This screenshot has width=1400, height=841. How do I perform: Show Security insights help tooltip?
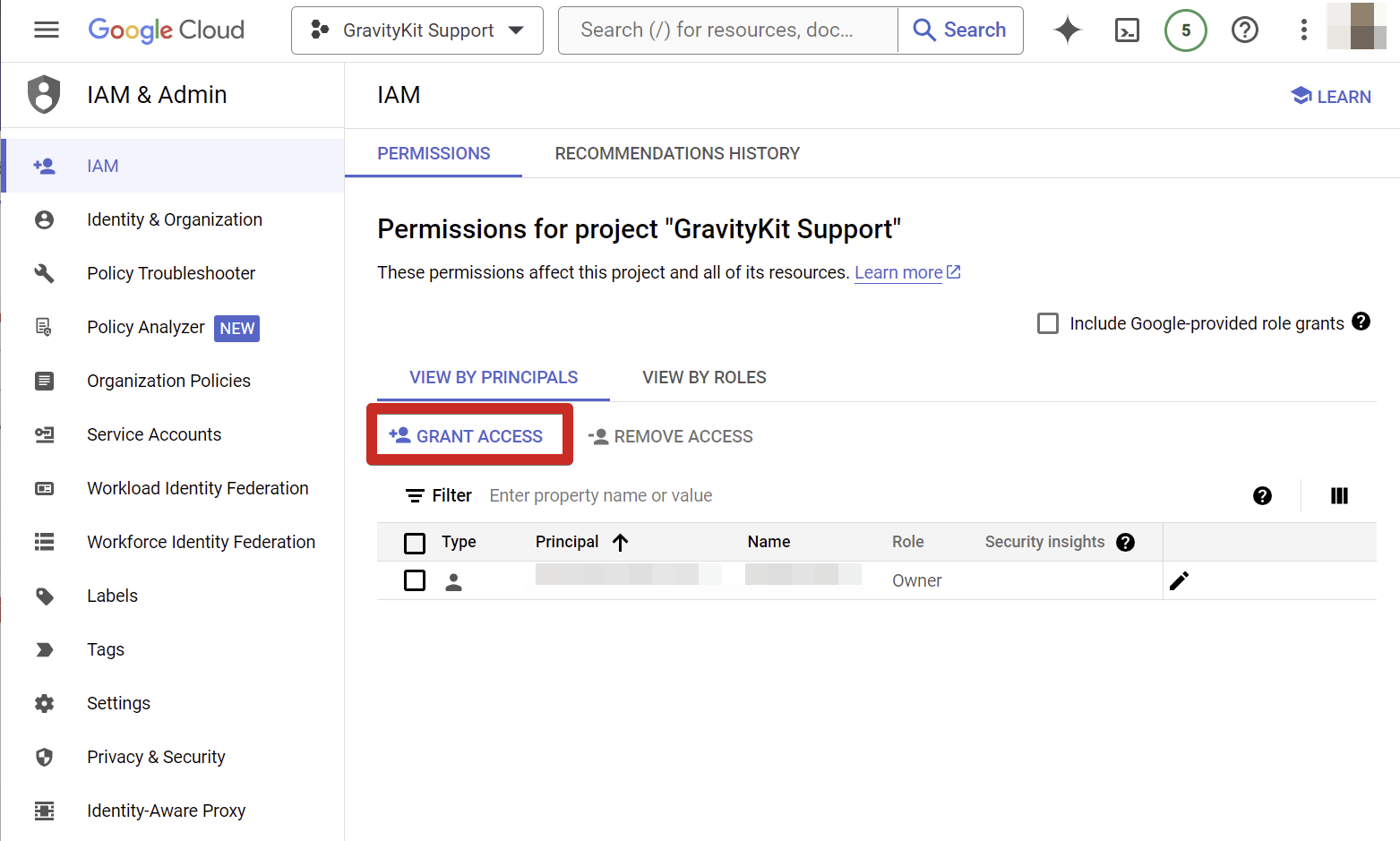tap(1126, 542)
